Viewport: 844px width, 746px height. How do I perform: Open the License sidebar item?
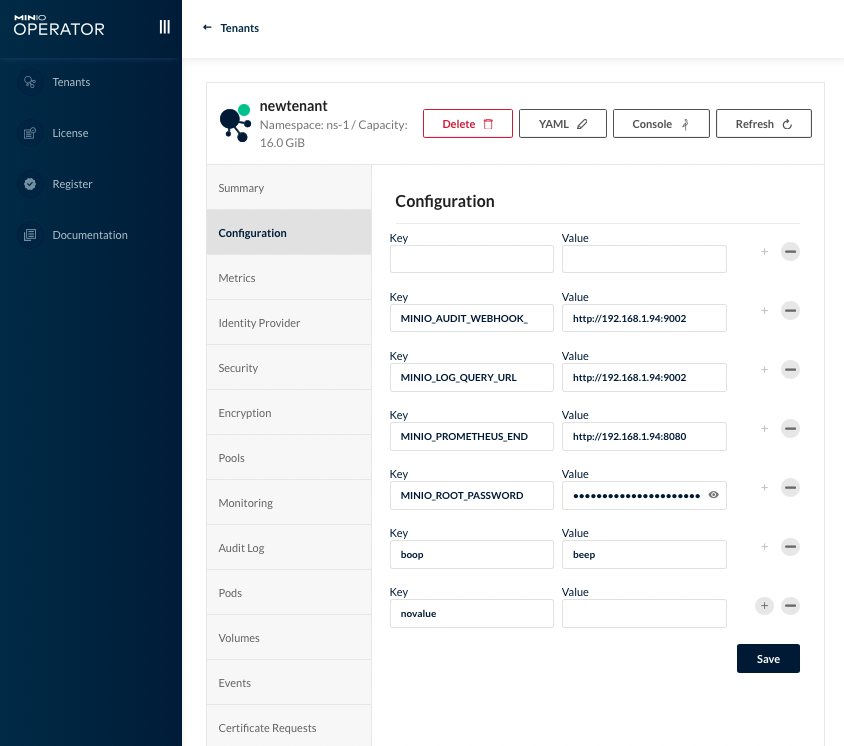(70, 133)
